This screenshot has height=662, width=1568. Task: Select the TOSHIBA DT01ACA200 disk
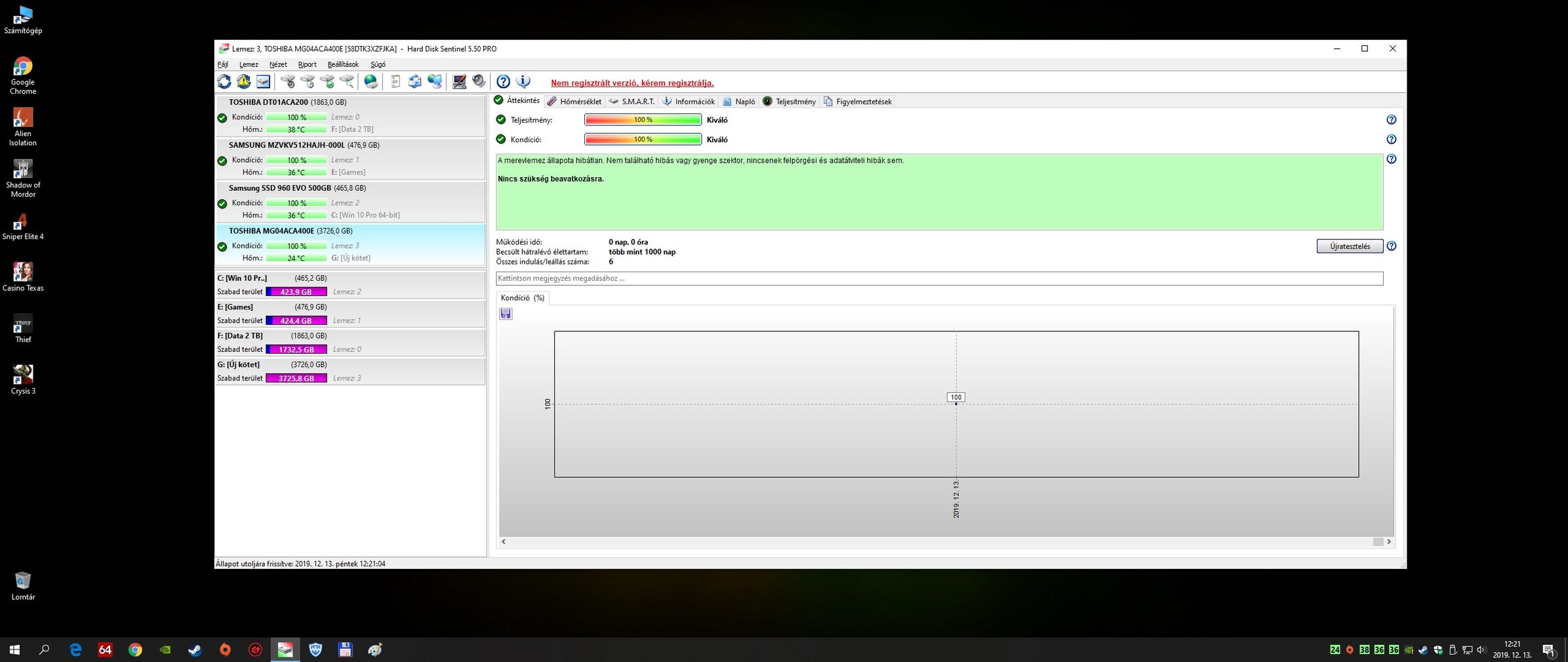pos(350,116)
